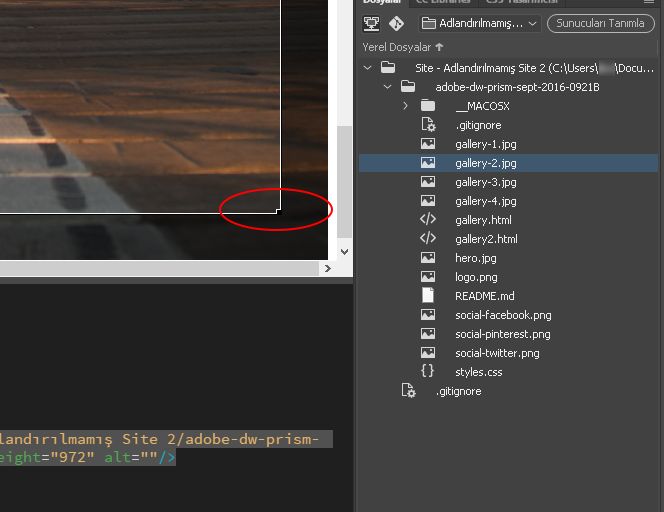Click the hero.jpg image icon
The height and width of the screenshot is (512, 664).
pos(428,257)
